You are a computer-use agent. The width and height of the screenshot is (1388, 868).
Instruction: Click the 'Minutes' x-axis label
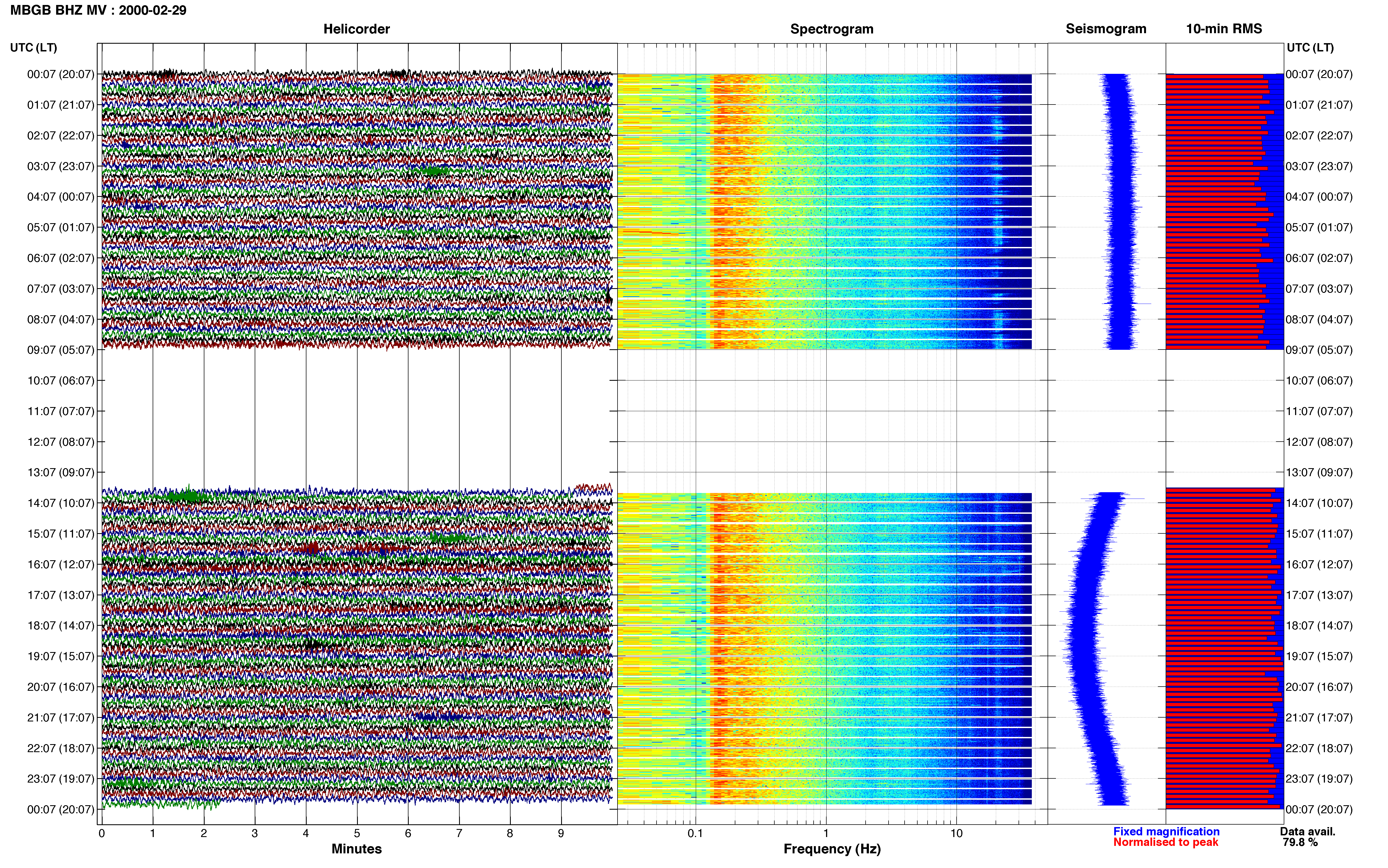point(356,849)
